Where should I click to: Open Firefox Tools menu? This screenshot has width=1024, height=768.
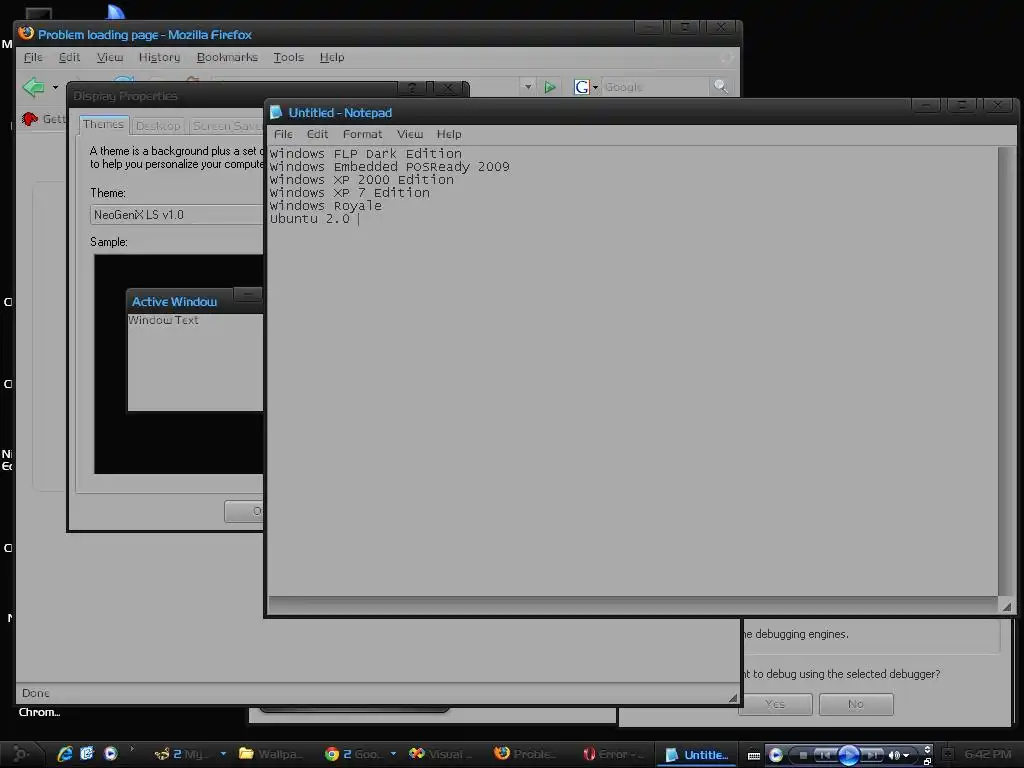coord(289,57)
